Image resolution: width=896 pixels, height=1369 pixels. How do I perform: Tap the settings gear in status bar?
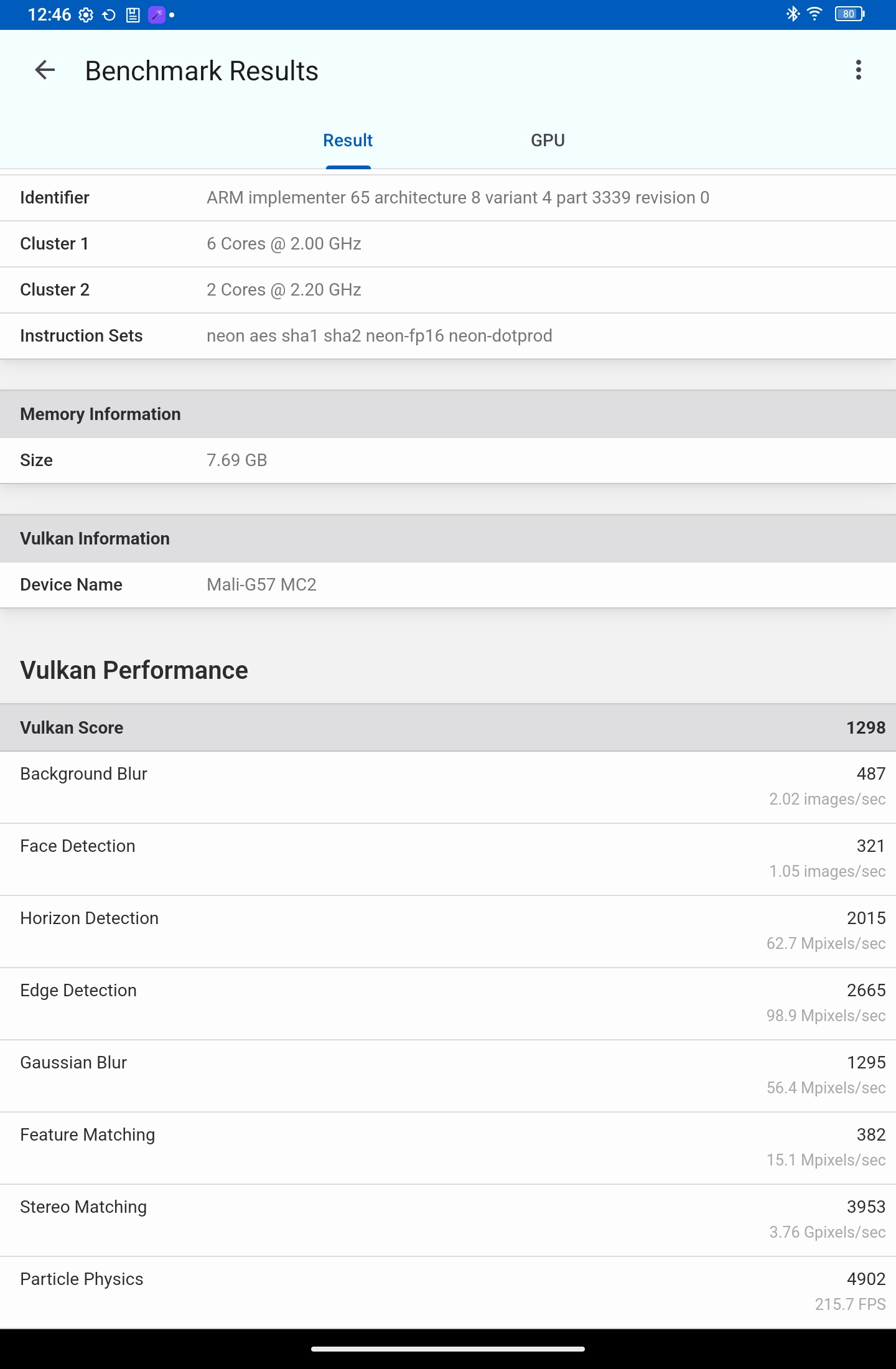tap(86, 15)
